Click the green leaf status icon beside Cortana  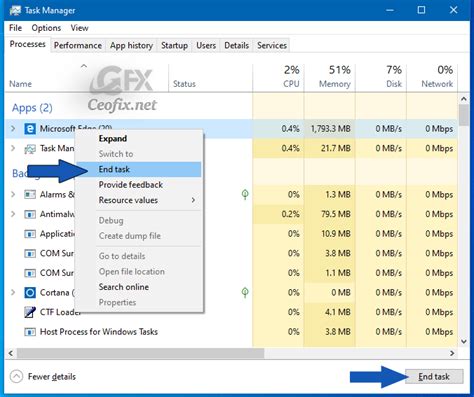pyautogui.click(x=245, y=293)
